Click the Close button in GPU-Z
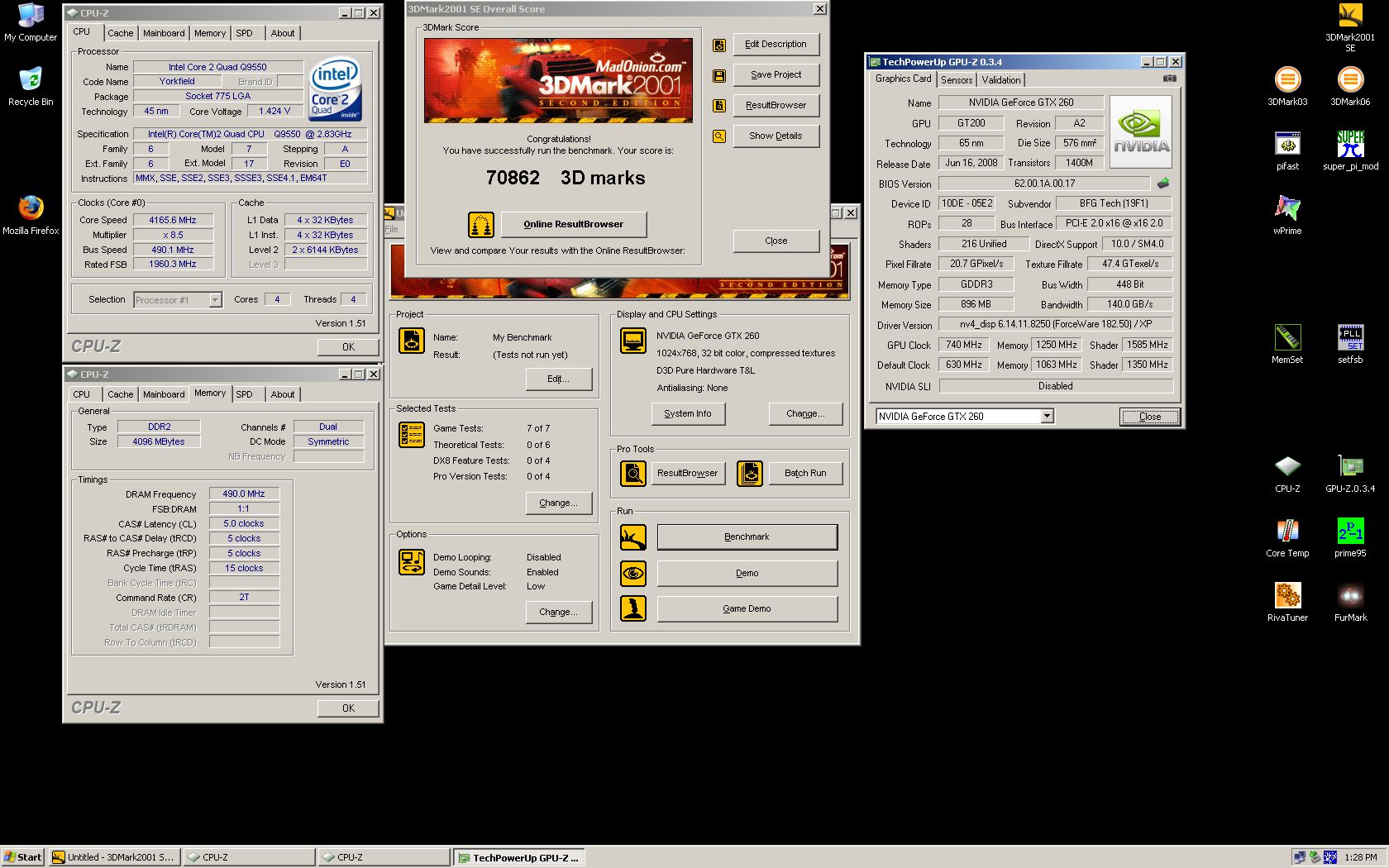Image resolution: width=1389 pixels, height=868 pixels. pos(1150,417)
